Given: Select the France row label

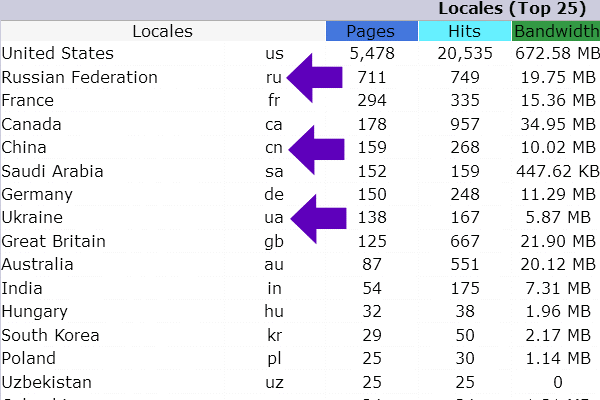Looking at the screenshot, I should coord(30,101).
